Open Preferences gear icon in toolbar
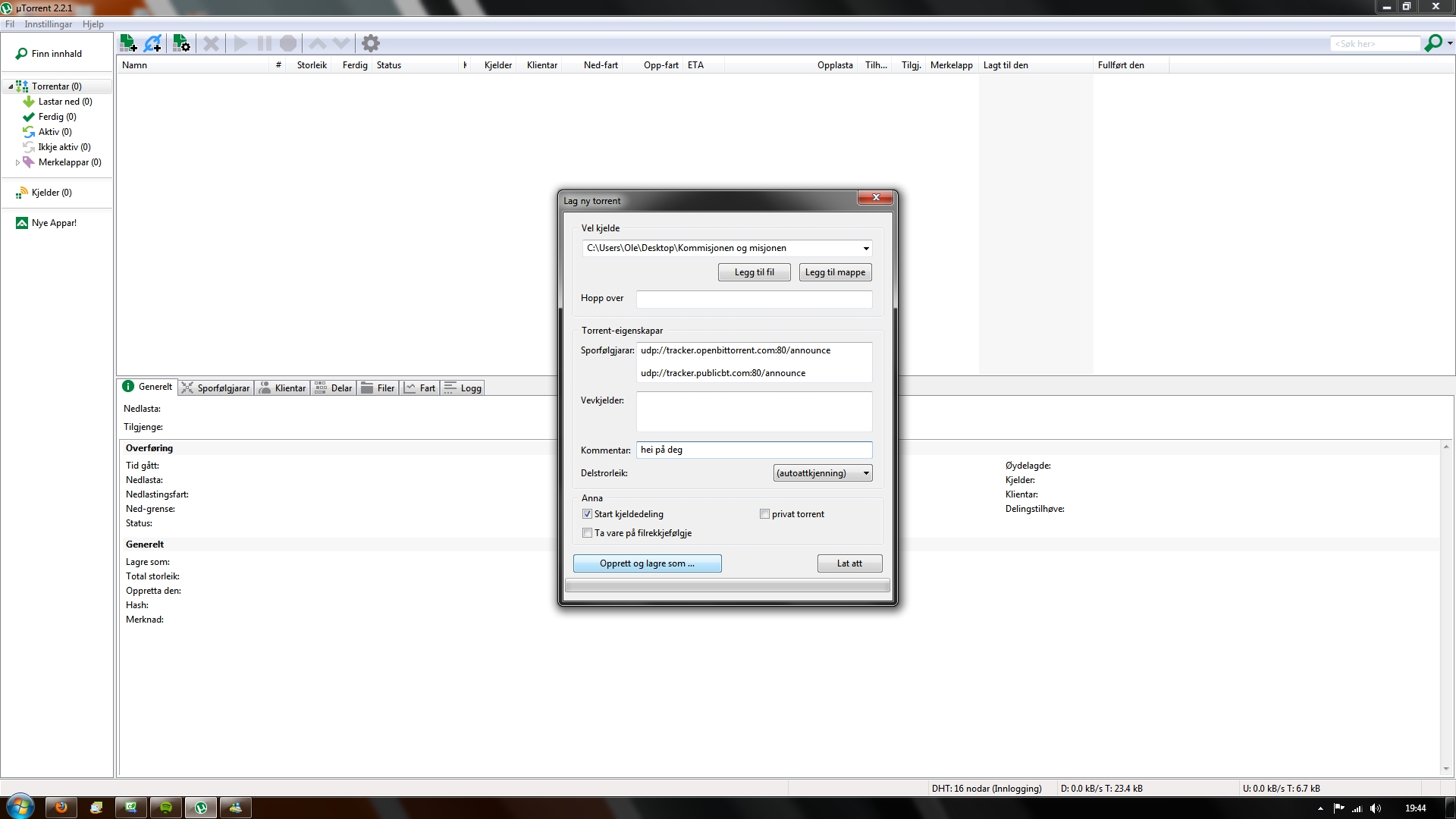This screenshot has width=1456, height=819. click(x=370, y=43)
